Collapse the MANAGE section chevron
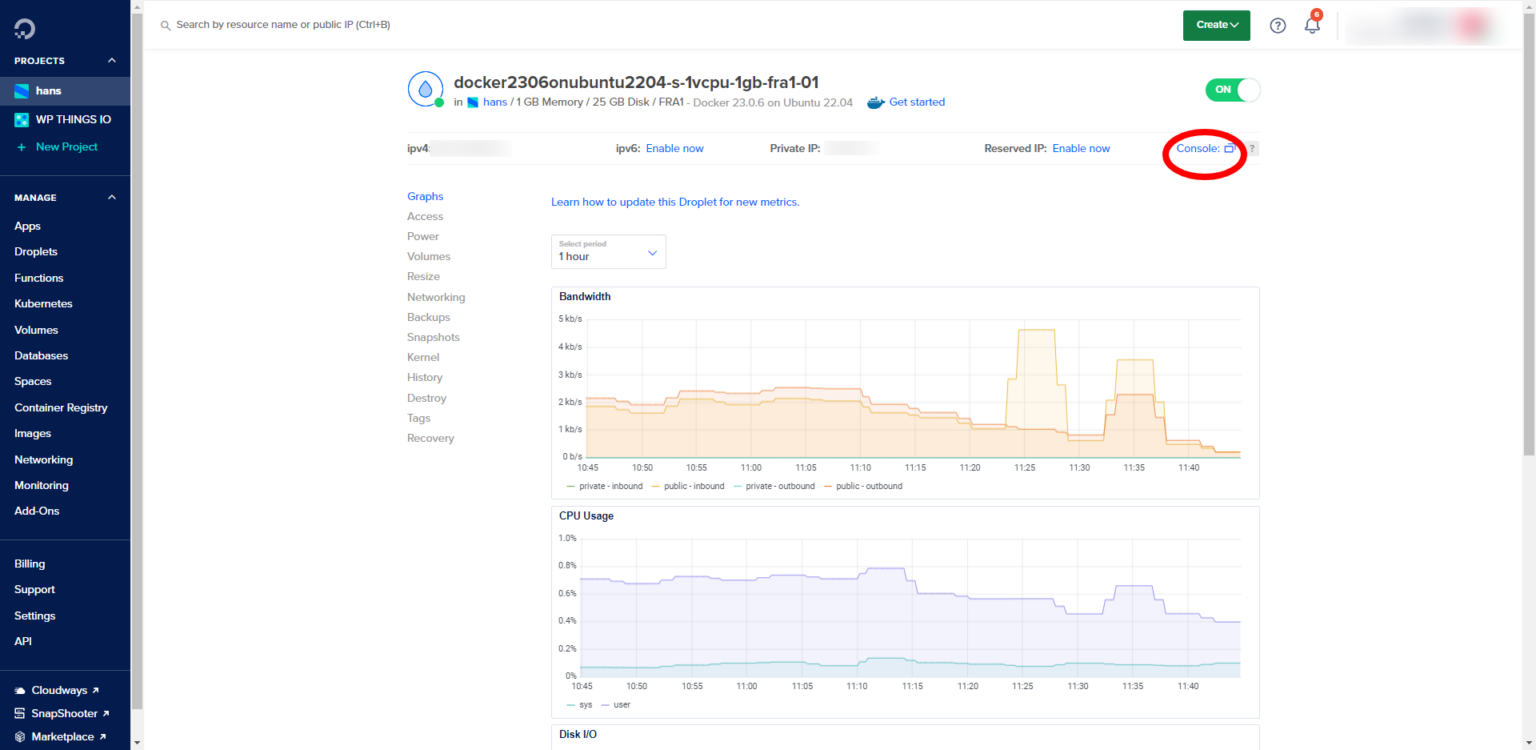Screen dimensions: 1536x750 (111, 197)
